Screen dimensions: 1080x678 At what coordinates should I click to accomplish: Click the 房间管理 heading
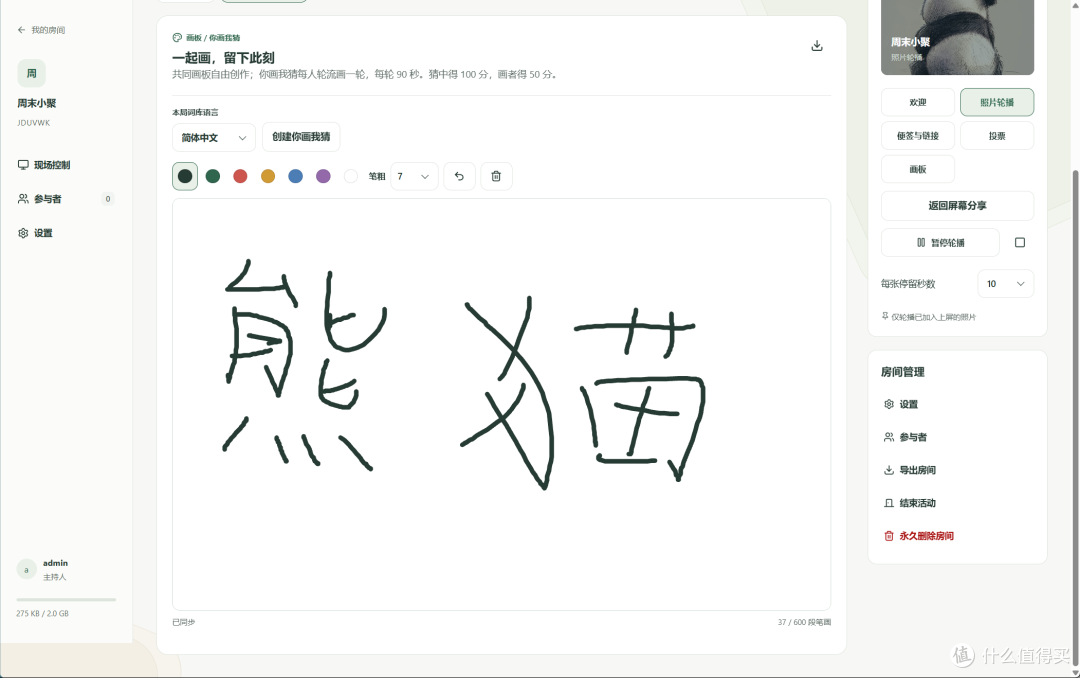902,372
